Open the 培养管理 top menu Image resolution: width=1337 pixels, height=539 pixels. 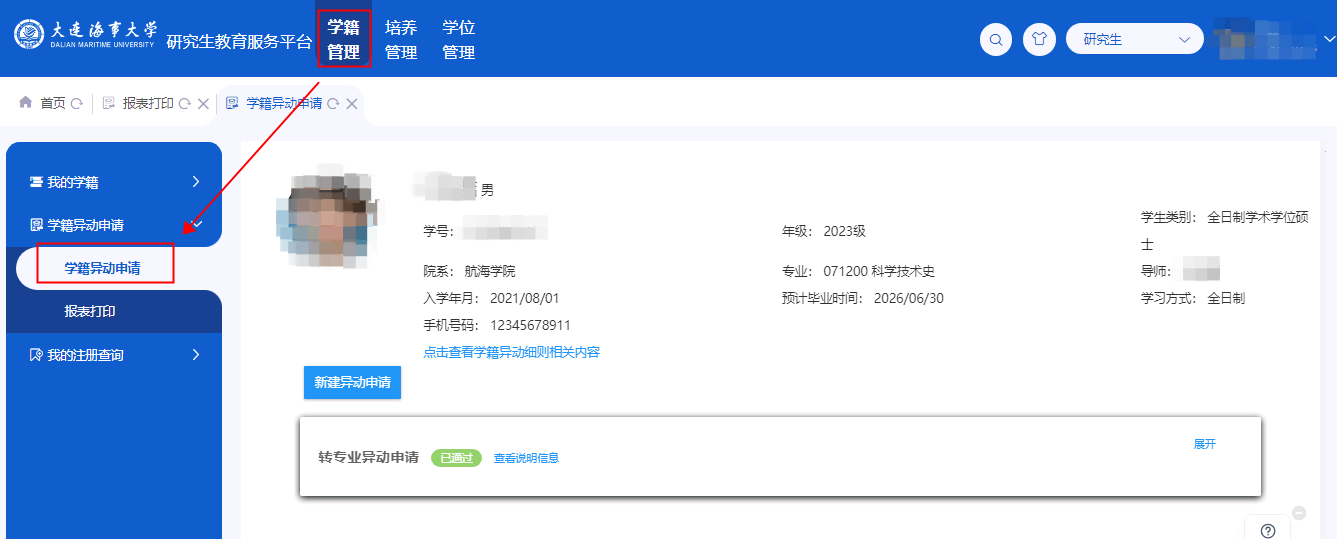pos(401,40)
